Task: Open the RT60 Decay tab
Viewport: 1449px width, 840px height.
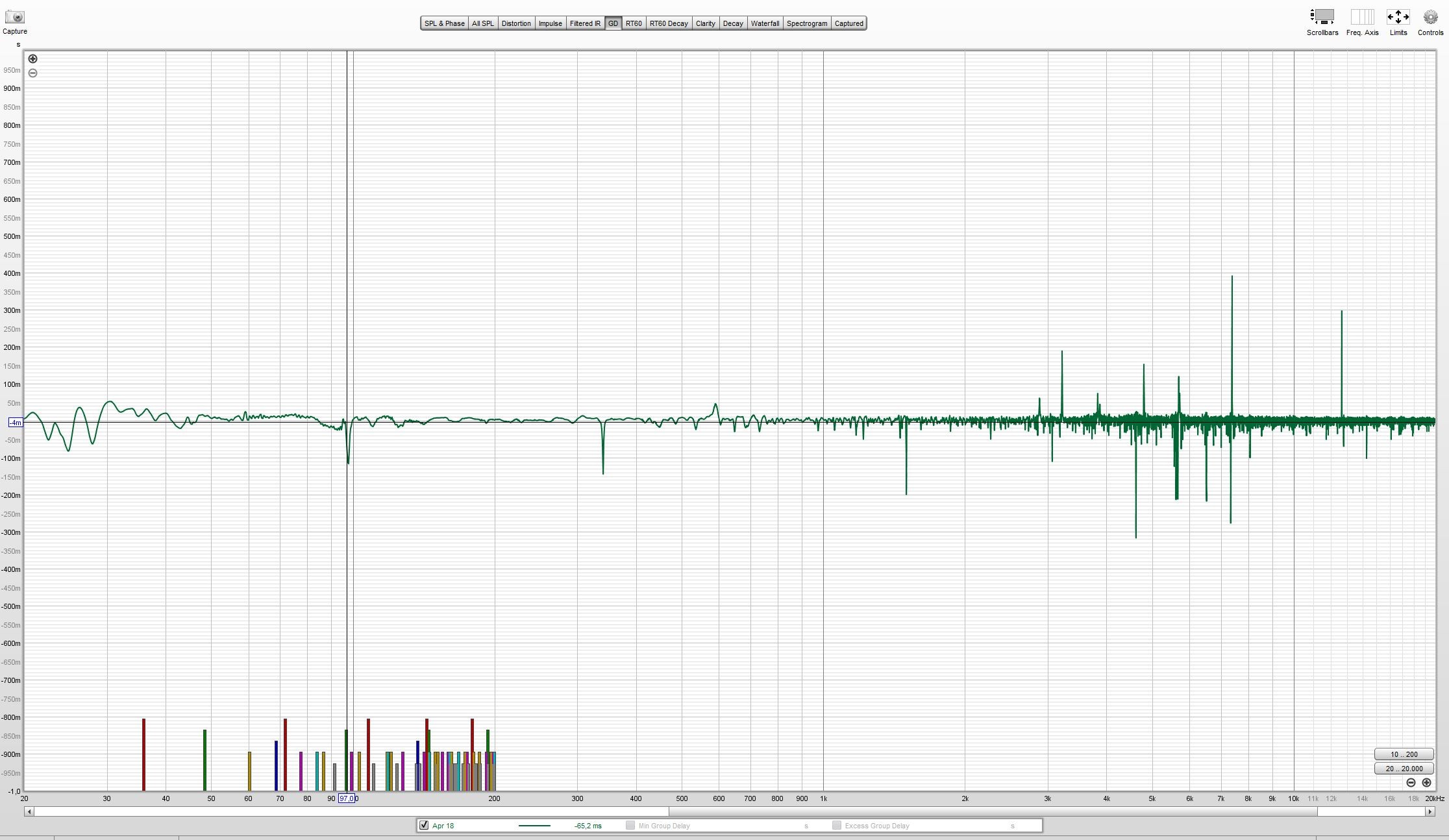Action: (668, 23)
